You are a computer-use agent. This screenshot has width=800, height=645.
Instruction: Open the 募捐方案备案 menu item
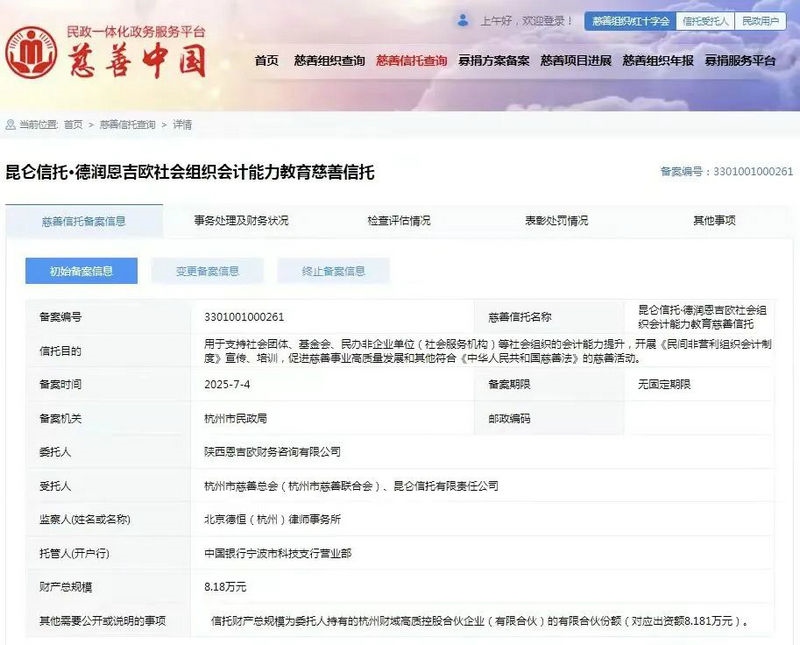pyautogui.click(x=493, y=61)
